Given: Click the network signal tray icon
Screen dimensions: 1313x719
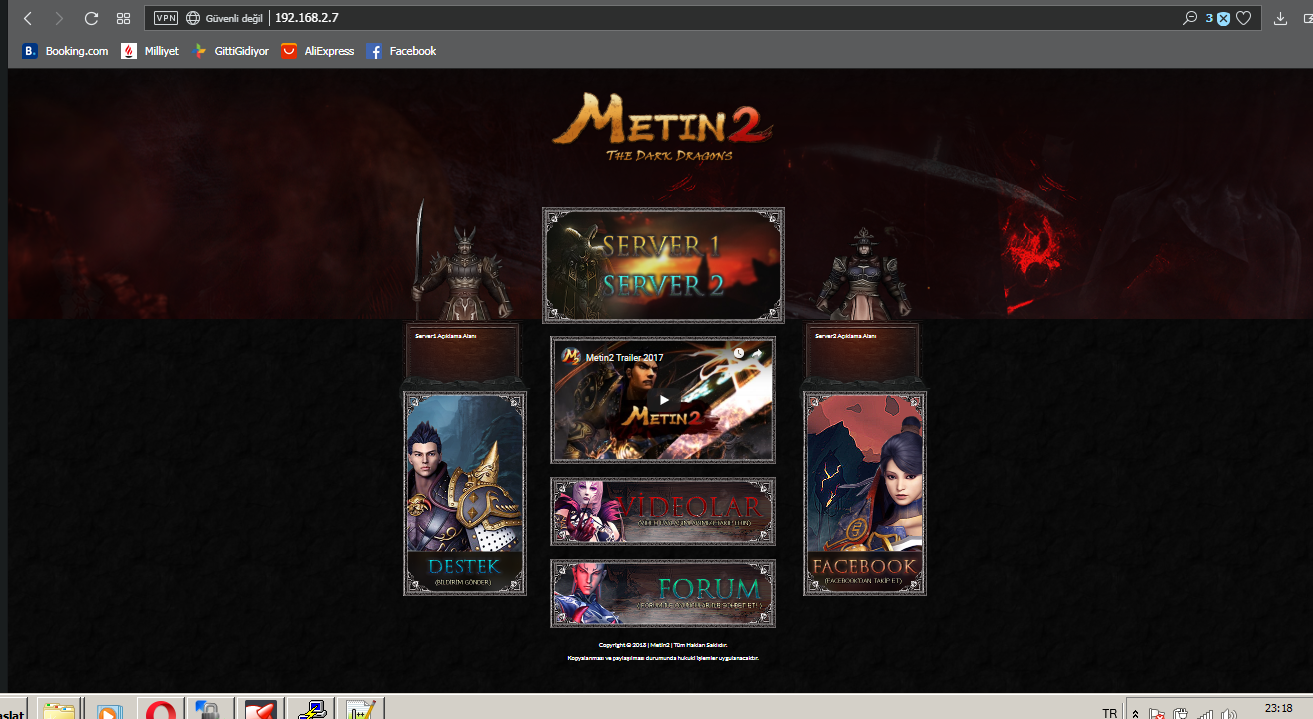Looking at the screenshot, I should coord(1206,714).
